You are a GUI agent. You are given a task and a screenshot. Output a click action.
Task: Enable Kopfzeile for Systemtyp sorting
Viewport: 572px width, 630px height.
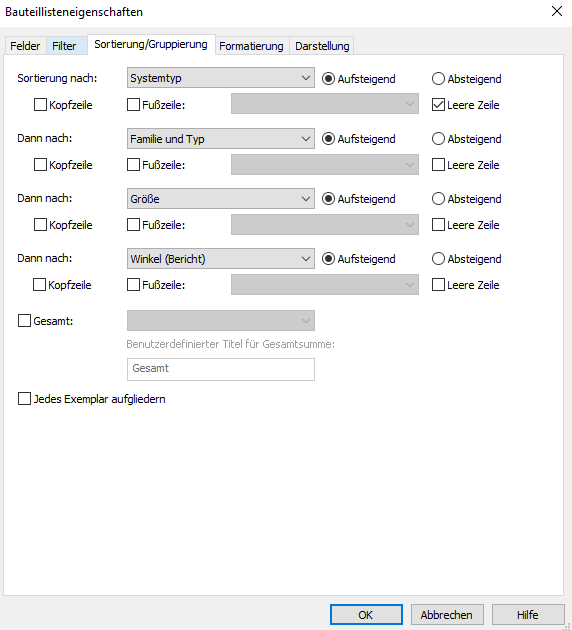(40, 105)
